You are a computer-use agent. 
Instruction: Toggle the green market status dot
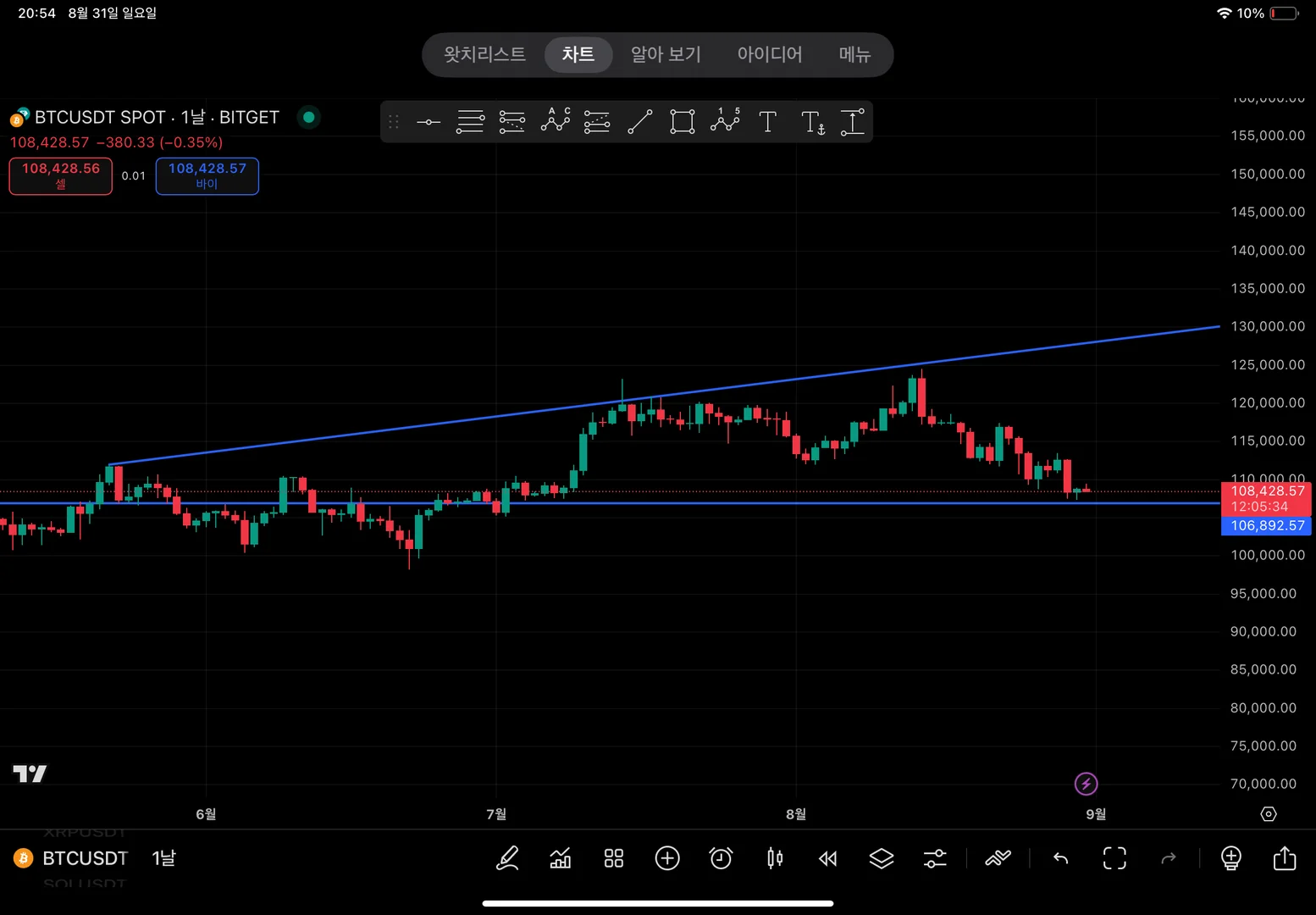(x=309, y=117)
